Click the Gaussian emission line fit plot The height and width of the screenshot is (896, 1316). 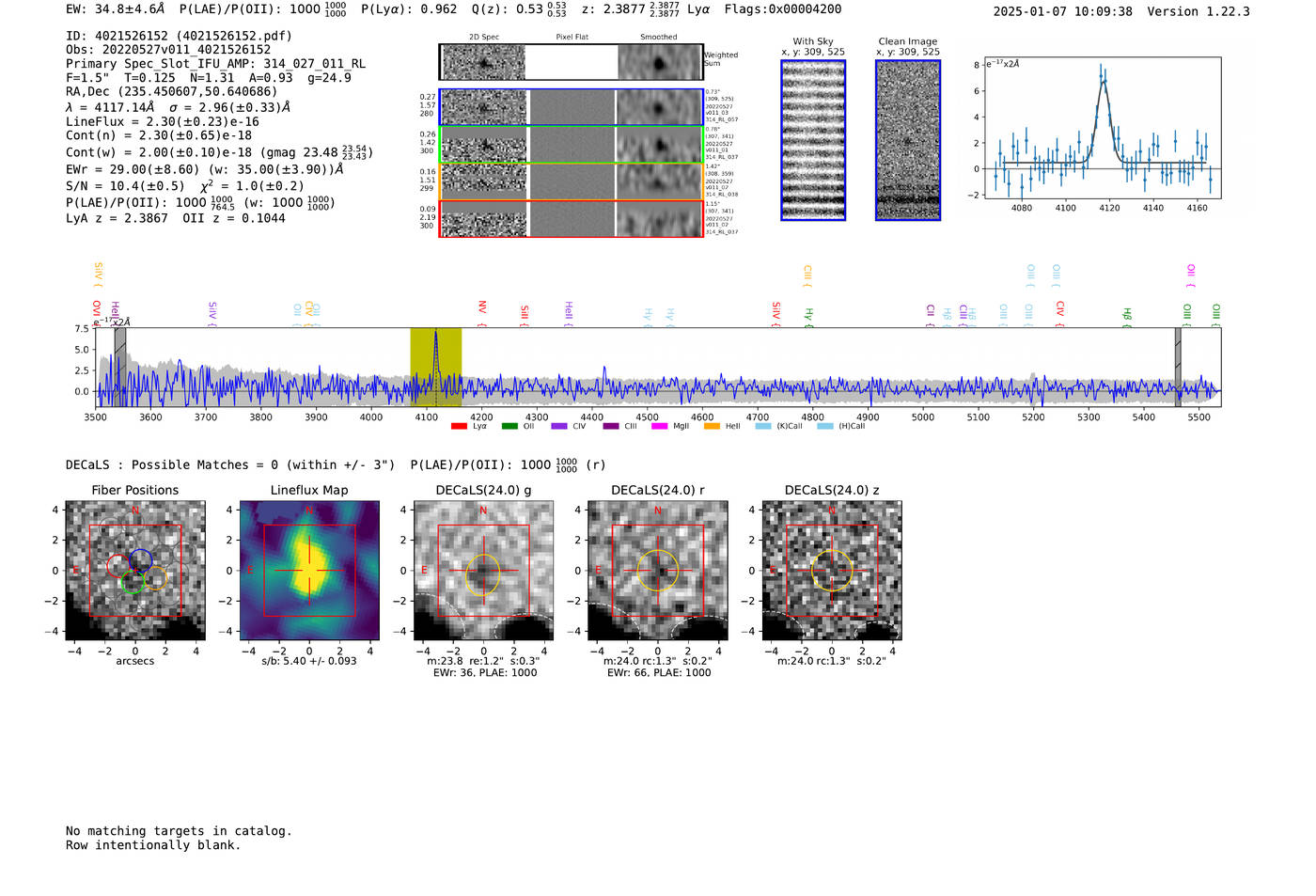pos(1103,128)
